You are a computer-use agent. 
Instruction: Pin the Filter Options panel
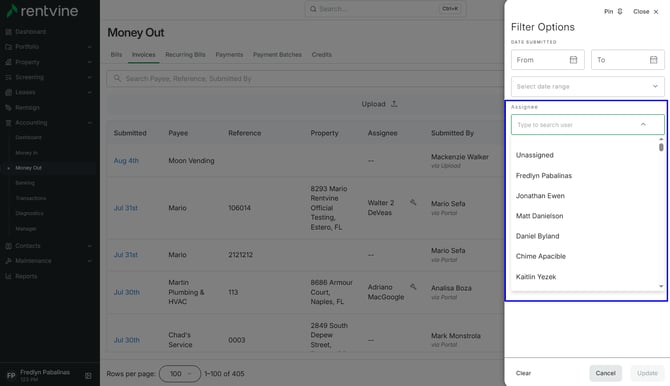pyautogui.click(x=613, y=12)
